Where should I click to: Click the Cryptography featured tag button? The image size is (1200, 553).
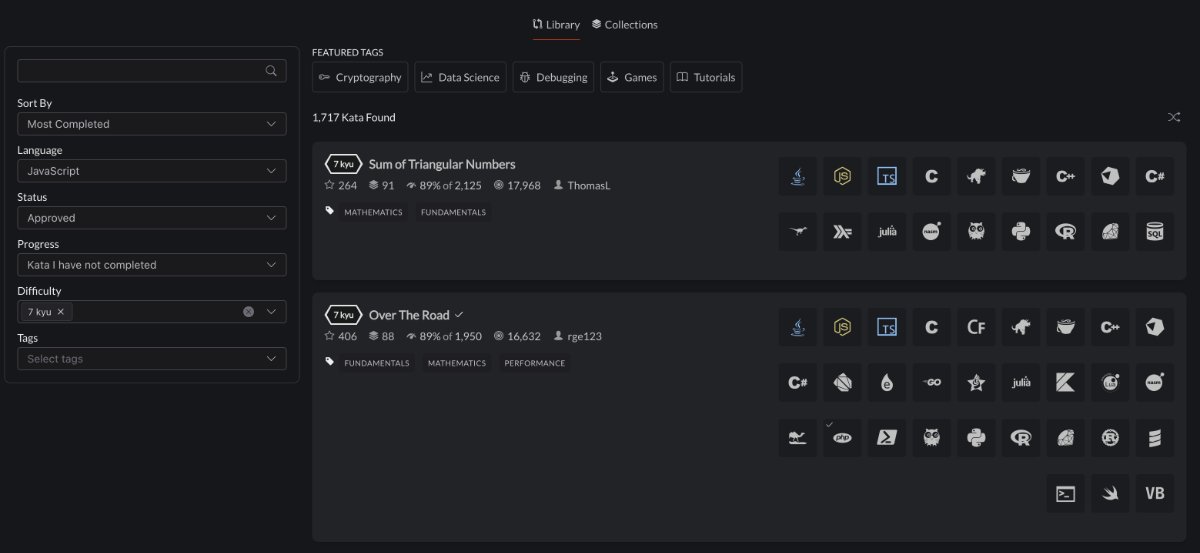coord(360,78)
